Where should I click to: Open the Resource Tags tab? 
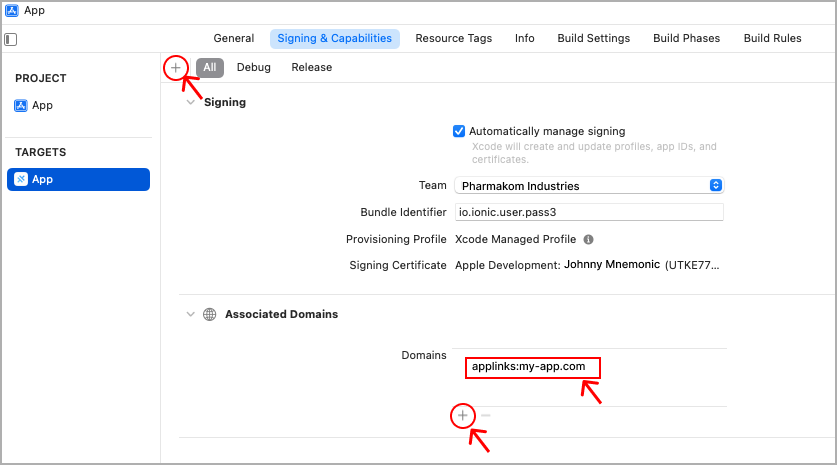(x=454, y=39)
